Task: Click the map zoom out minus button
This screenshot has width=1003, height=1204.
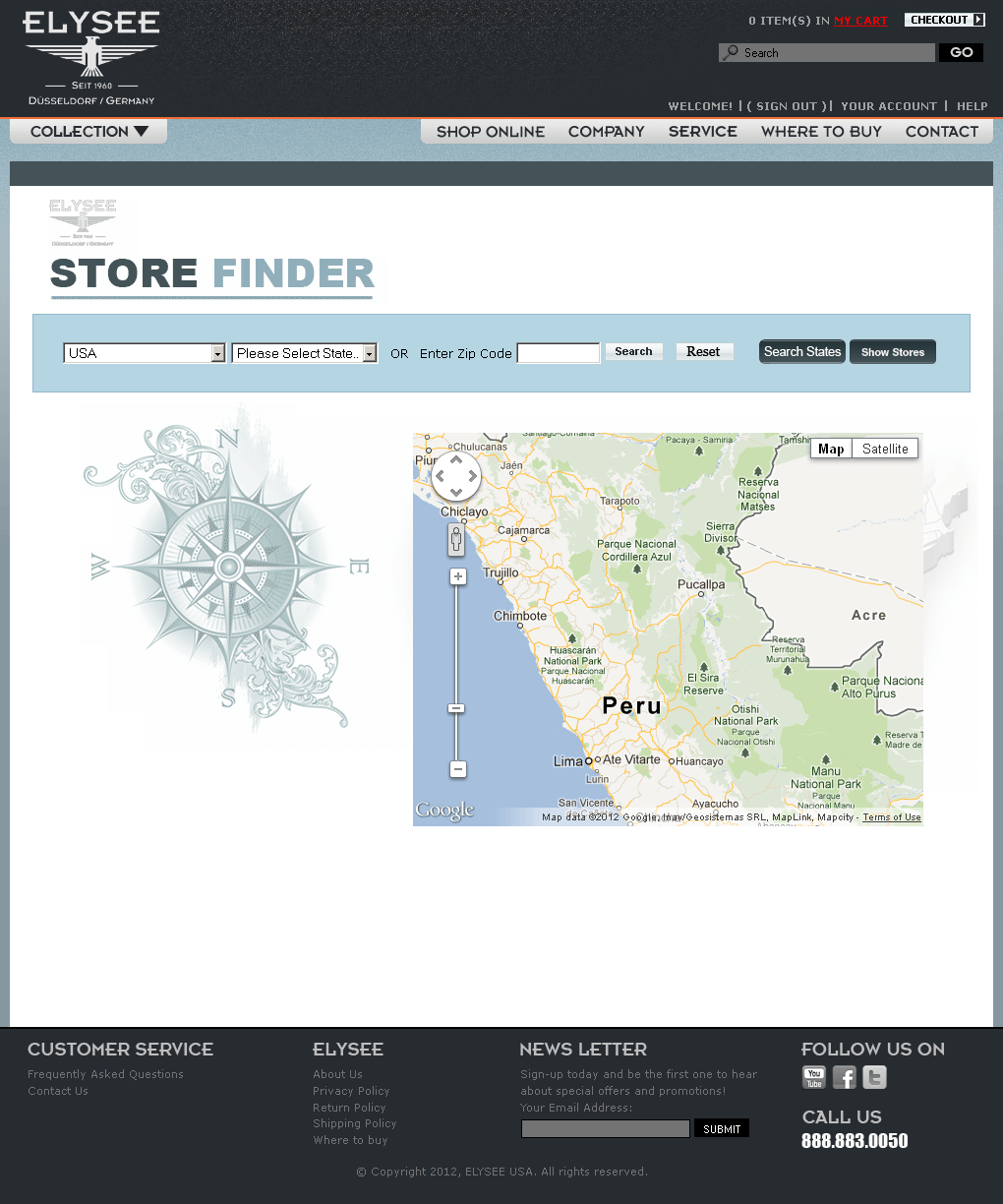Action: 457,769
